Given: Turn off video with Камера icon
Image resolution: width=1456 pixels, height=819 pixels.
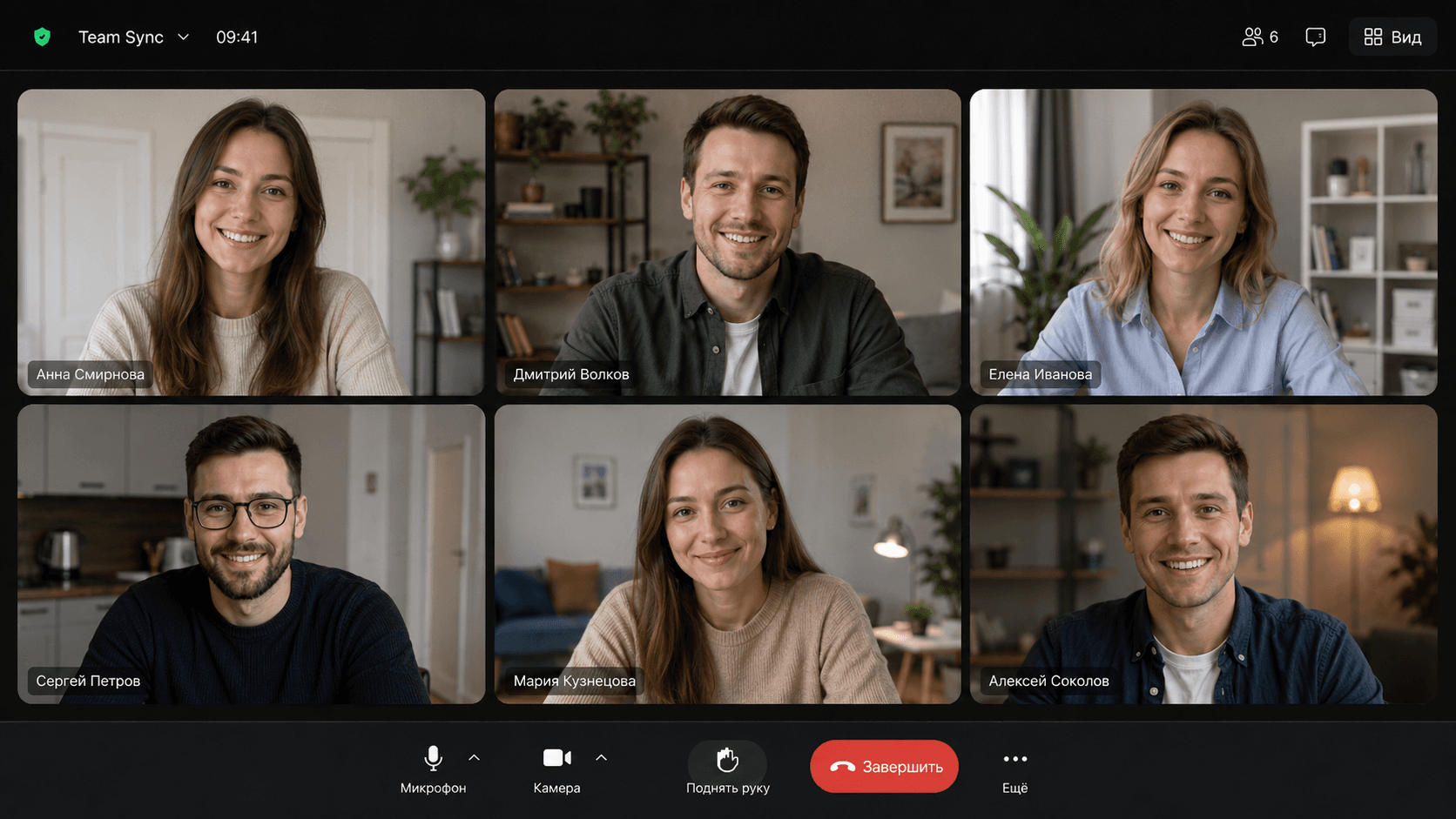Looking at the screenshot, I should point(557,758).
